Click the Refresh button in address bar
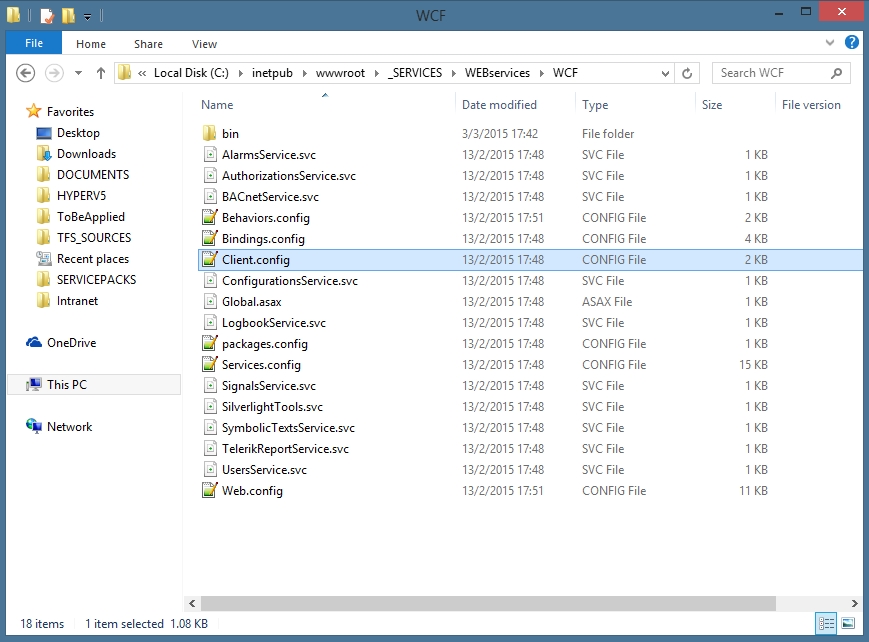The height and width of the screenshot is (642, 869). pyautogui.click(x=687, y=72)
